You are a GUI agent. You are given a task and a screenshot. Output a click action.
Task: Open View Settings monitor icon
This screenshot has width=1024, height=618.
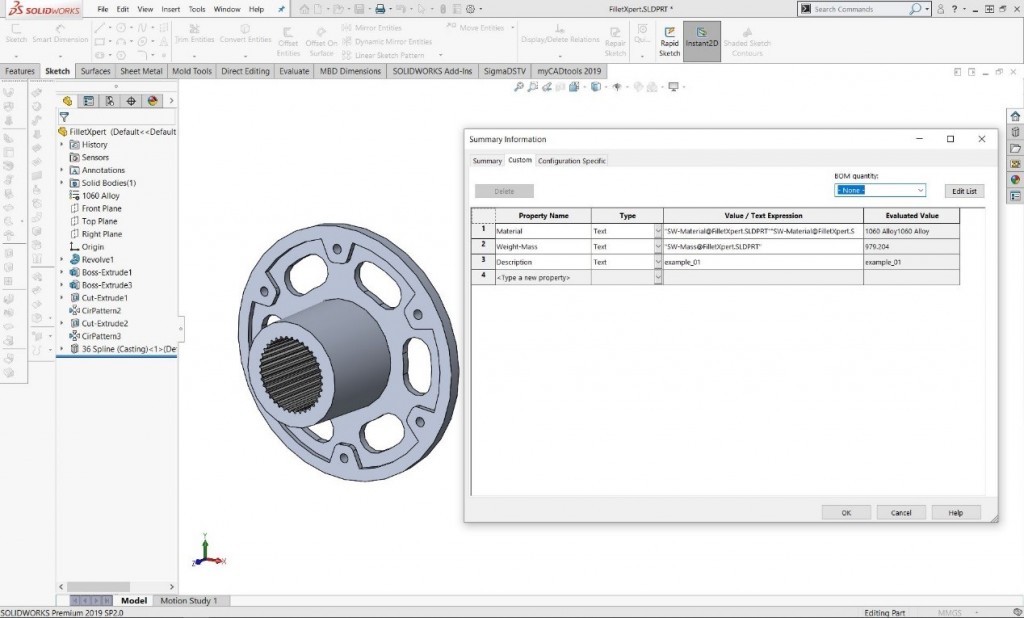click(673, 86)
